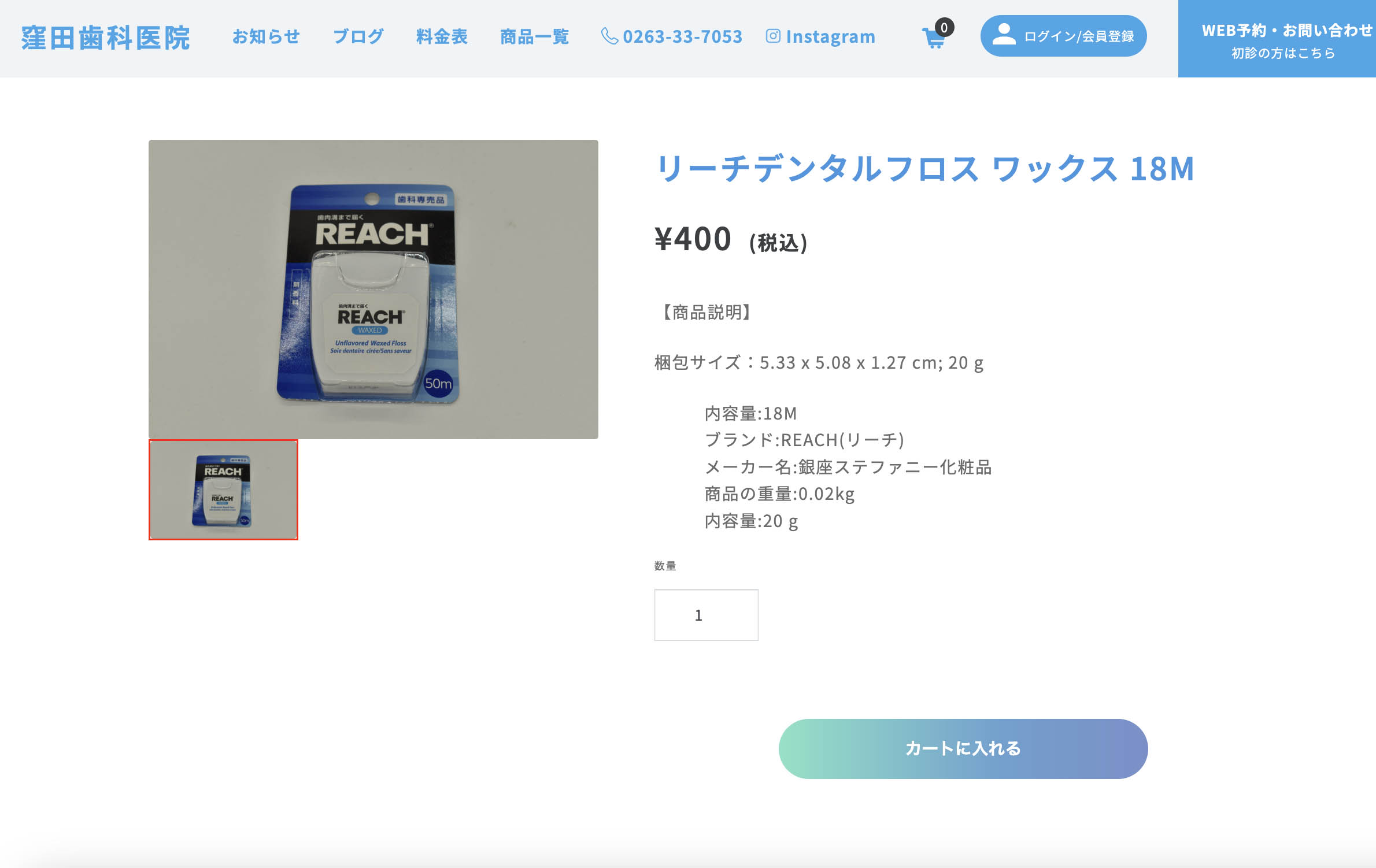Focus the 数量 quantity input field
The width and height of the screenshot is (1376, 868).
[x=706, y=615]
